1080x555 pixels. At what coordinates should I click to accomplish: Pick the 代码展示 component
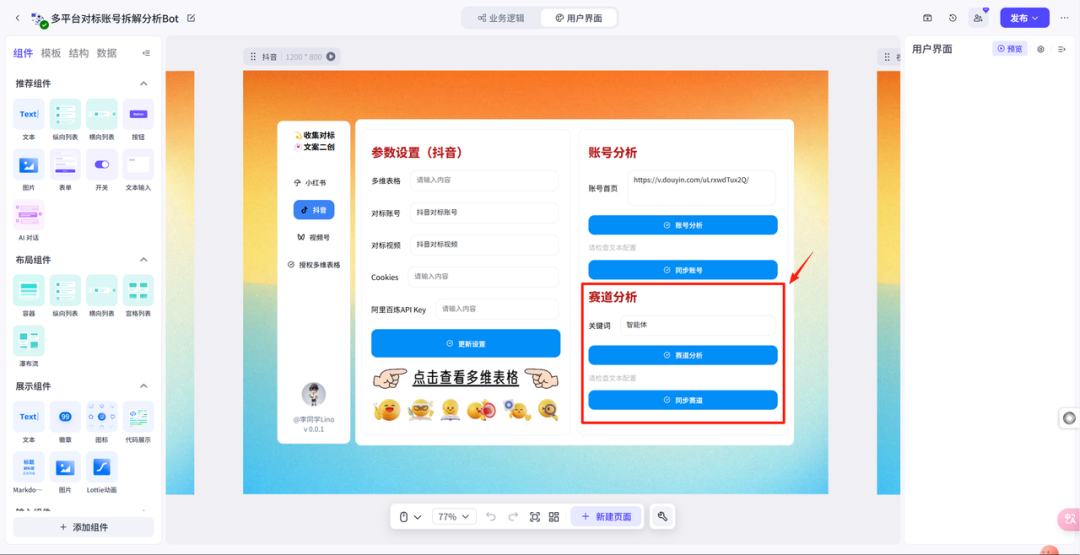coord(138,422)
